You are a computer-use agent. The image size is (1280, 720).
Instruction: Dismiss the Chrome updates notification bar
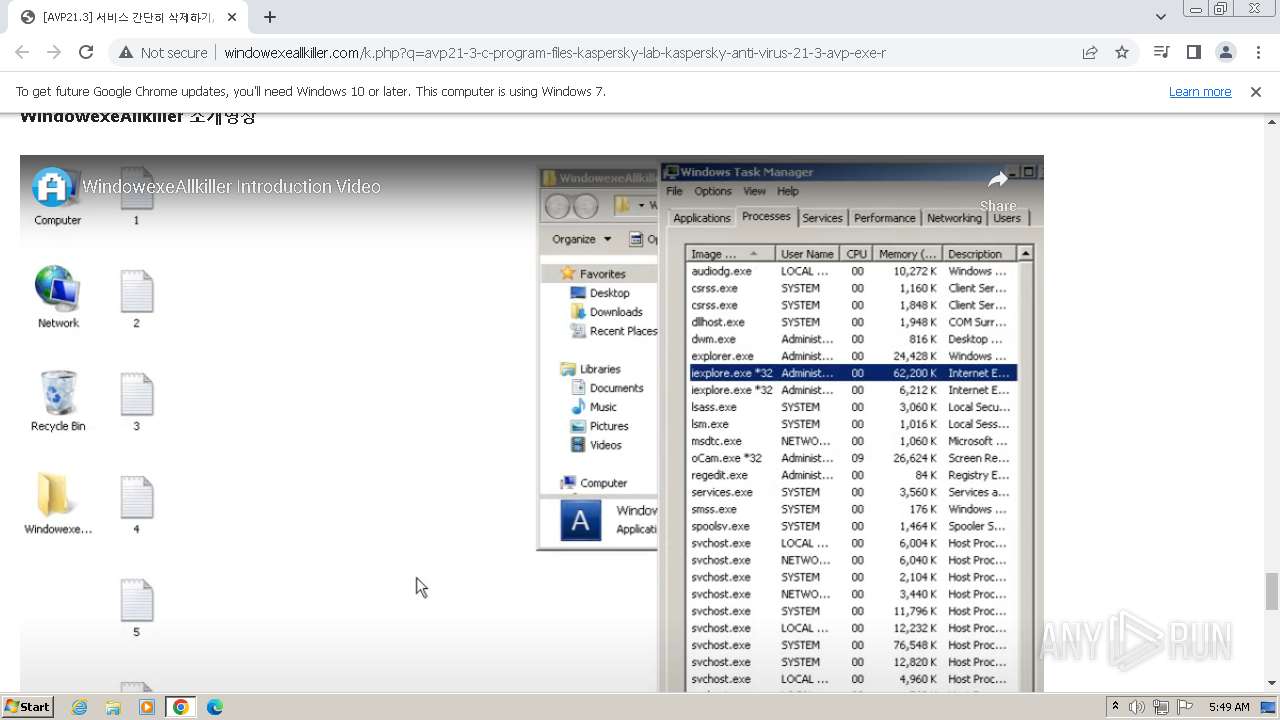click(x=1256, y=92)
